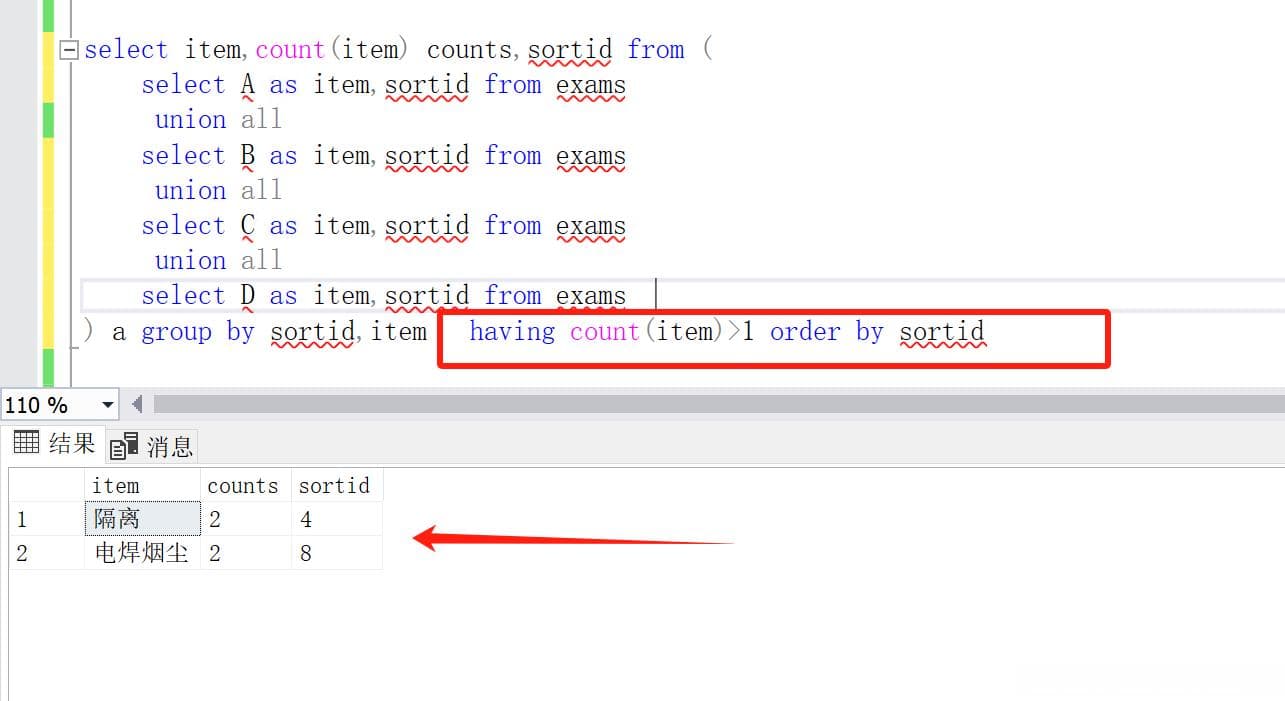The image size is (1285, 701).
Task: Click the horizontal scrollbar left arrow
Action: coord(137,404)
